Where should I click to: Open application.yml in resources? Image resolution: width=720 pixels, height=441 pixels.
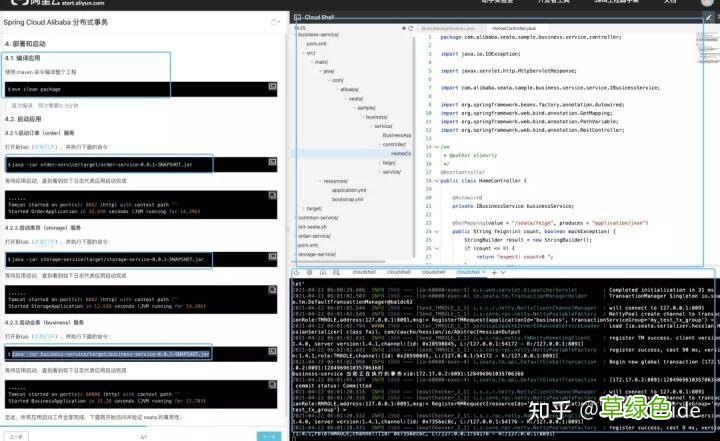(x=349, y=190)
